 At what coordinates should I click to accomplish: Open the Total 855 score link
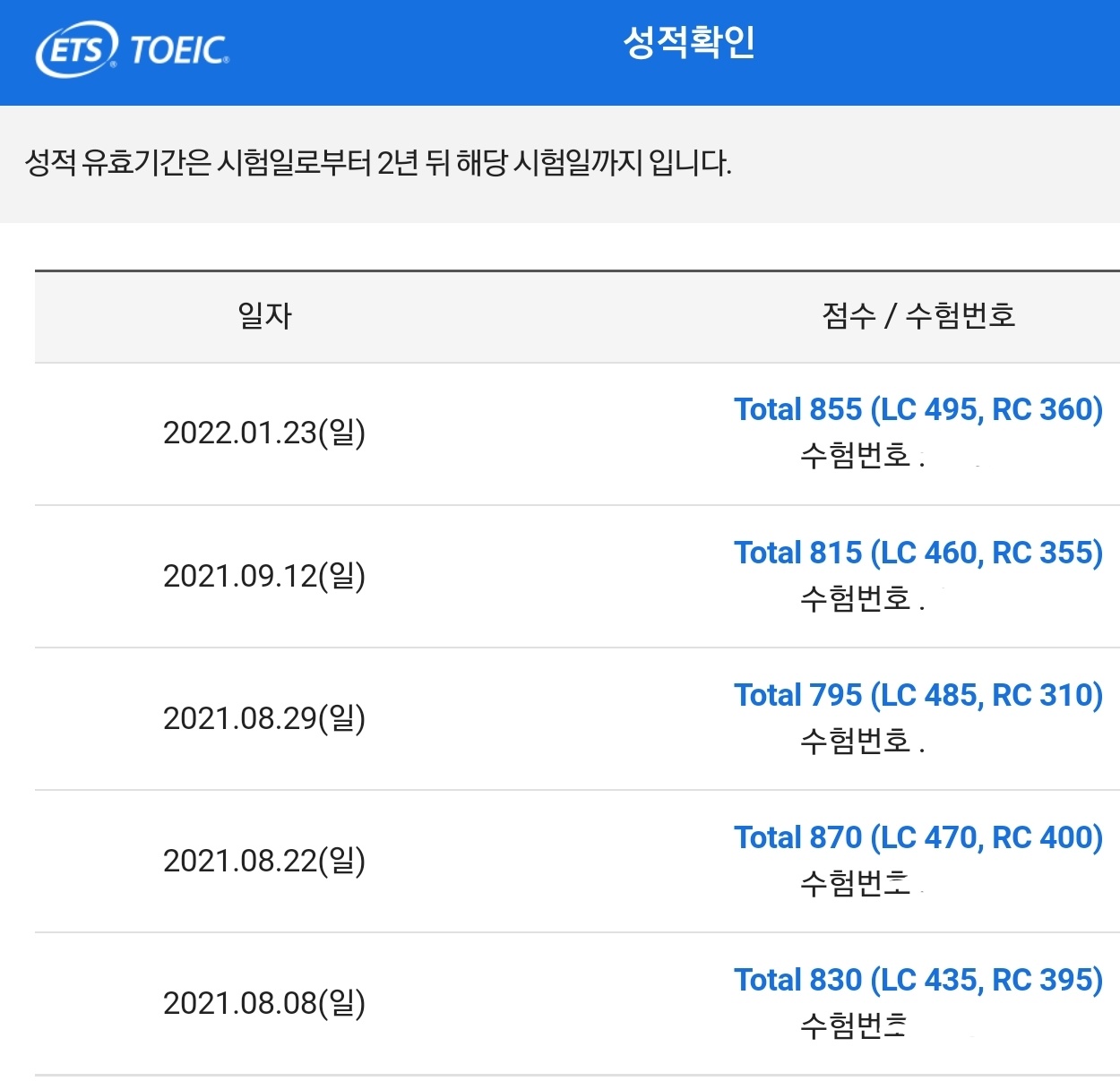[918, 409]
